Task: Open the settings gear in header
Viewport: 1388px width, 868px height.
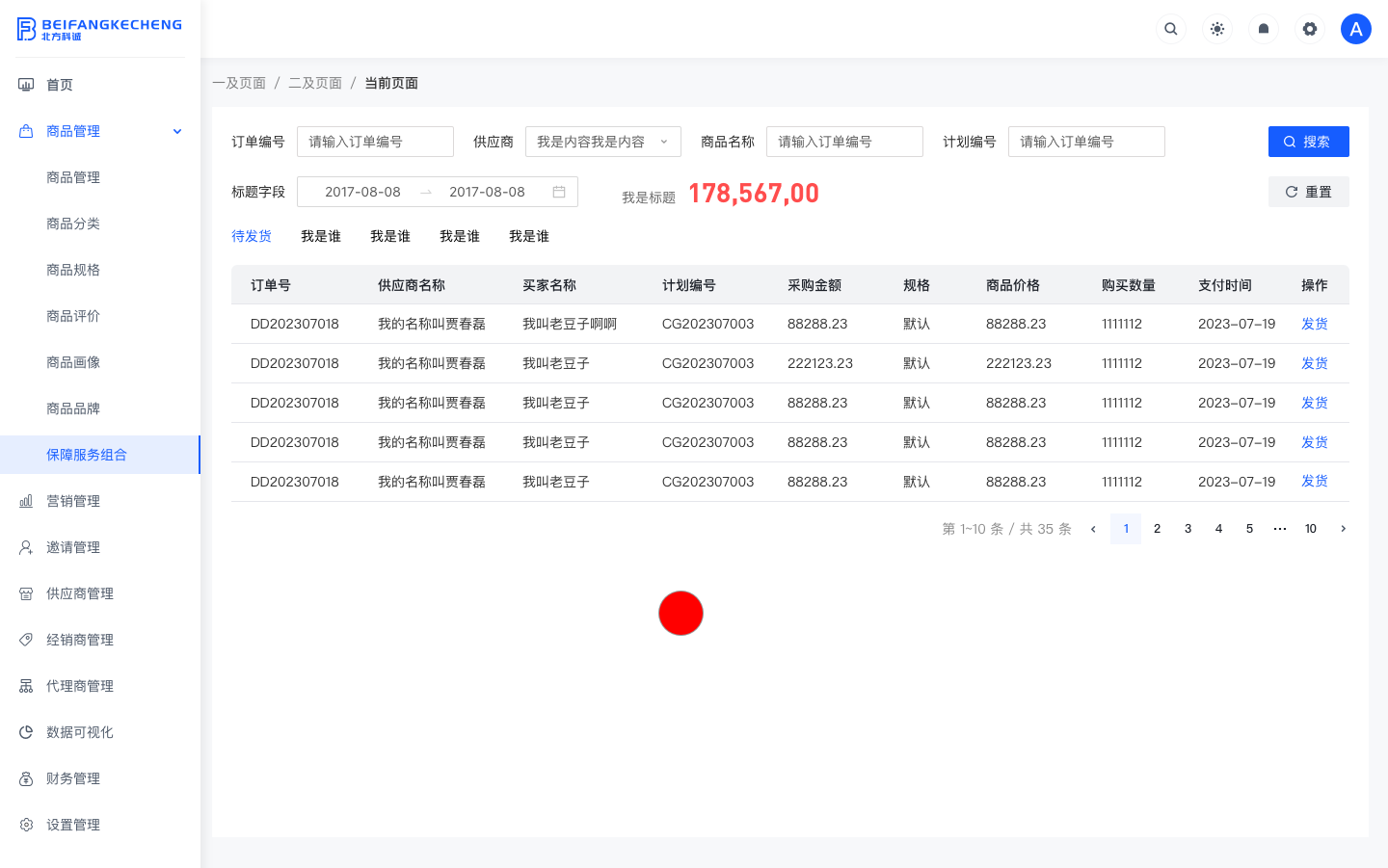Action: (1310, 29)
